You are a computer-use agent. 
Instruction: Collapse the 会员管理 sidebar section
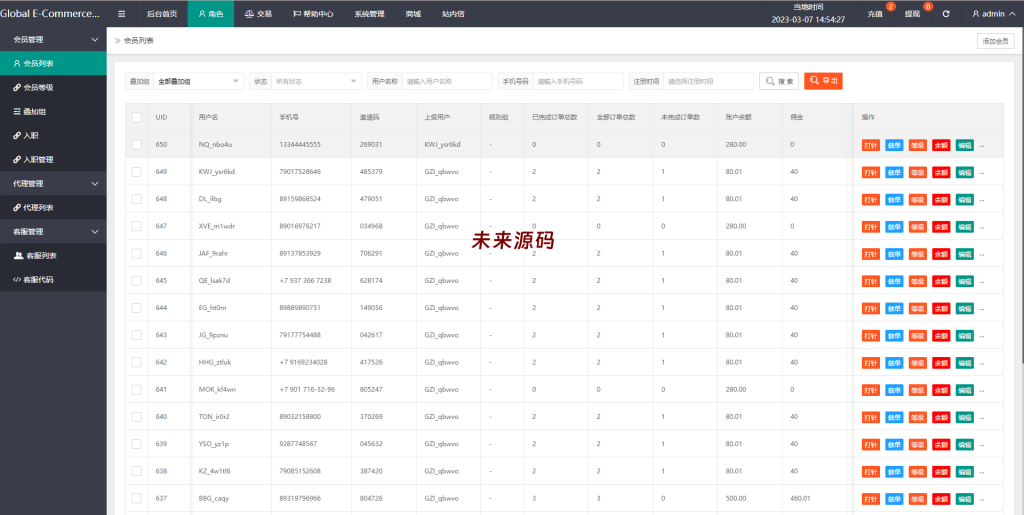click(53, 40)
